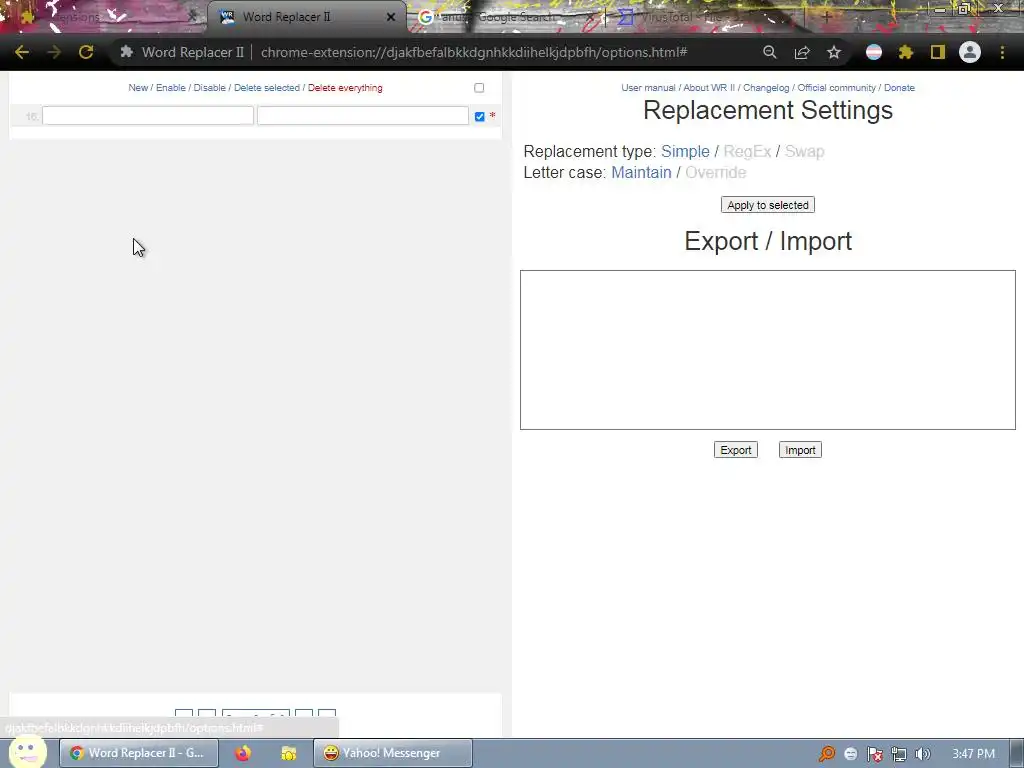Viewport: 1024px width, 768px height.
Task: Uncheck the checkbox for row 16
Action: pyautogui.click(x=480, y=116)
